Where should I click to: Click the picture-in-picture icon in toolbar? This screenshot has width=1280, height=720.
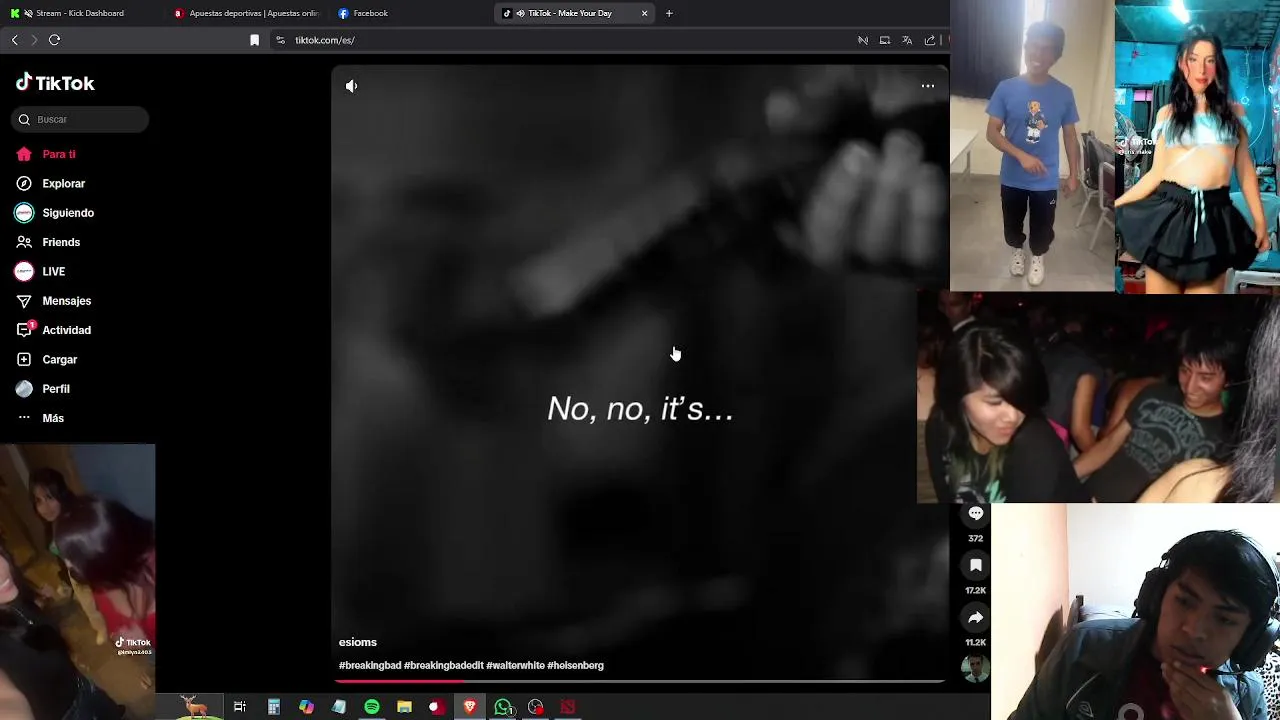click(x=885, y=40)
